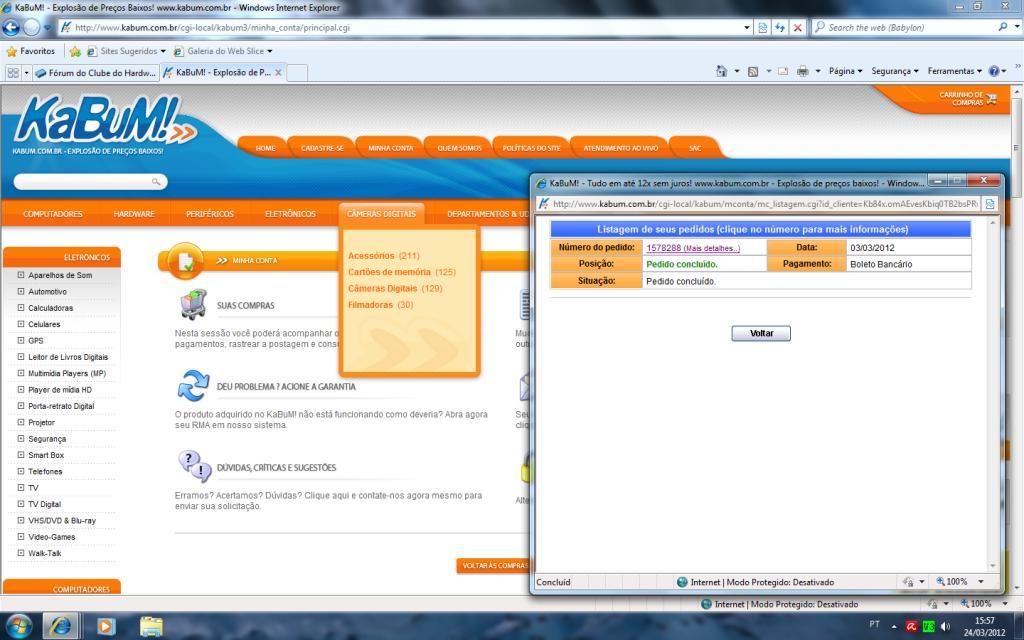This screenshot has height=640, width=1024.
Task: Click the help question mark icon
Action: 994,71
